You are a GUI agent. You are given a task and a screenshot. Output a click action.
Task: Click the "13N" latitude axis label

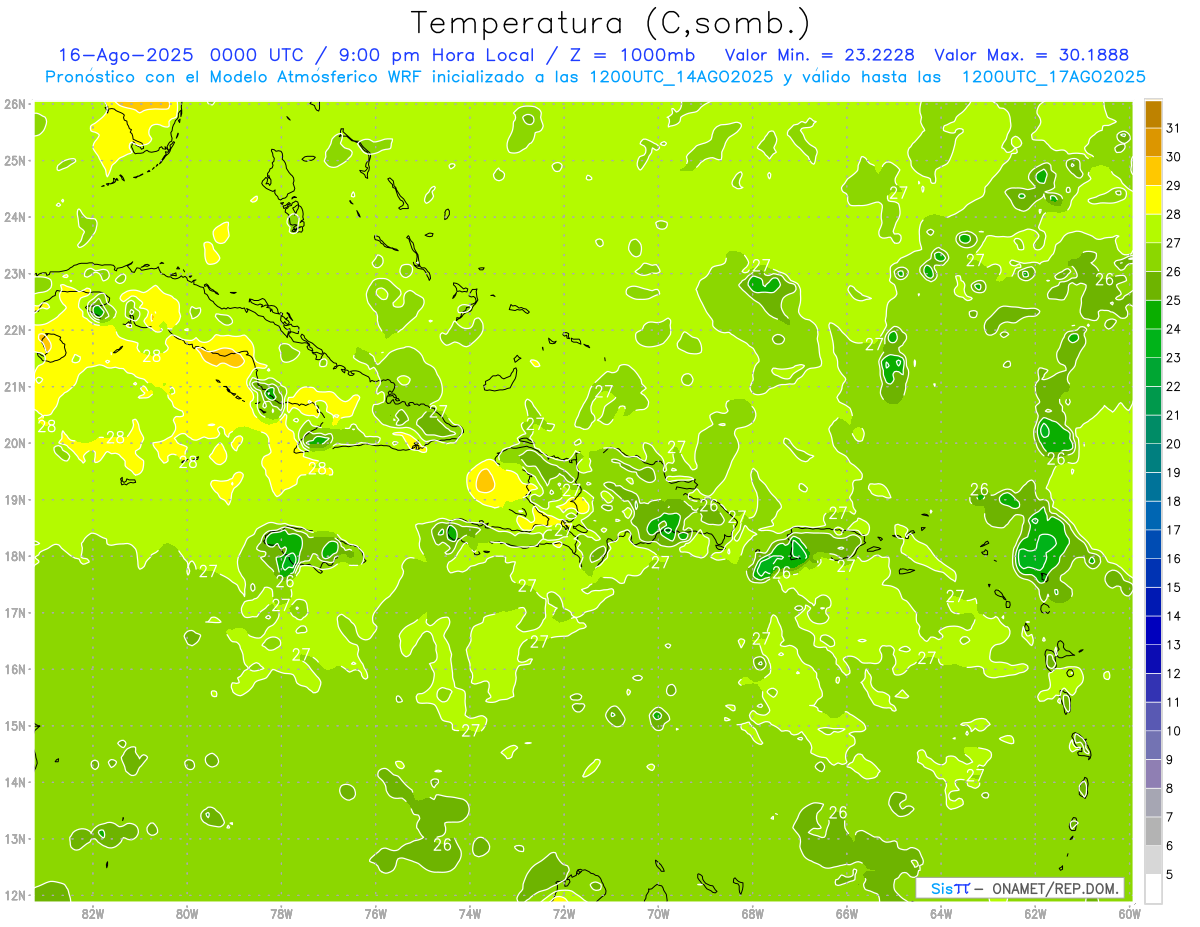pos(15,838)
